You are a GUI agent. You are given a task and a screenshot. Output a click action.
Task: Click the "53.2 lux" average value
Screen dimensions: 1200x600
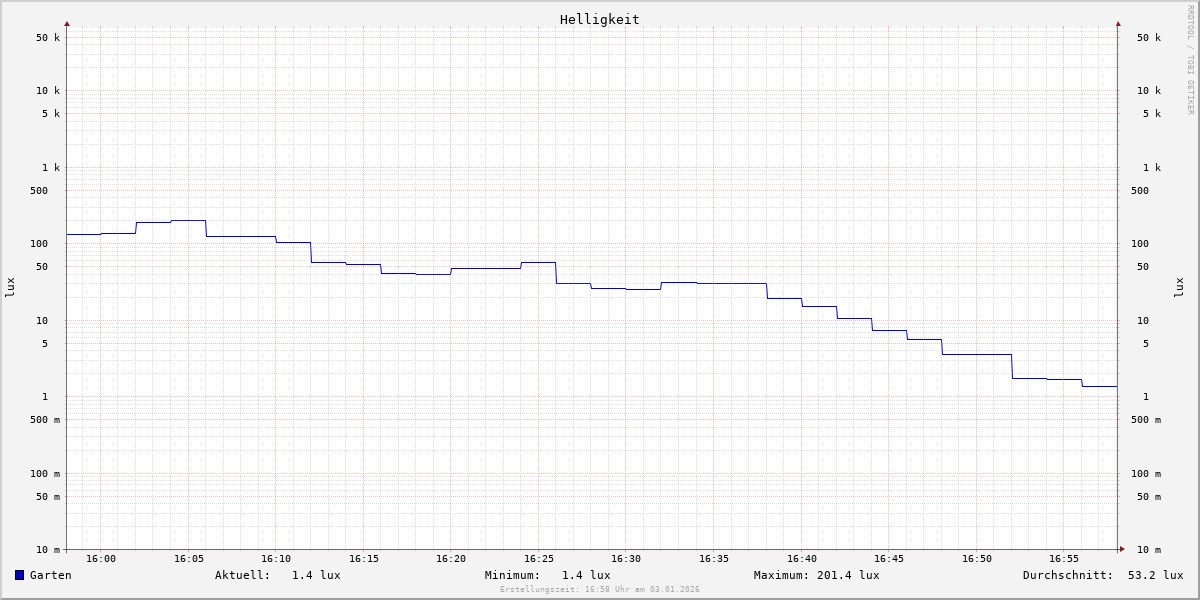pos(1155,575)
